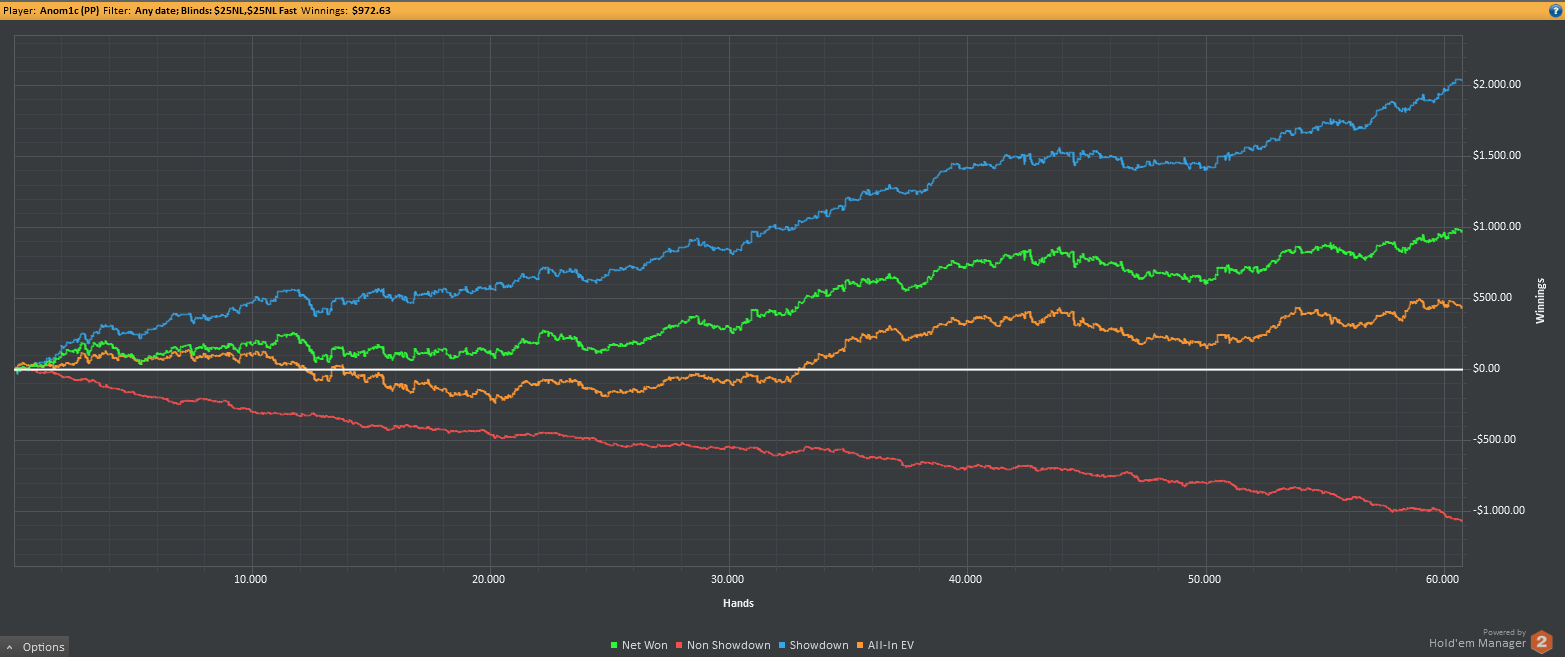This screenshot has height=657, width=1565.
Task: Click the 40.000 hands axis label
Action: [x=966, y=579]
